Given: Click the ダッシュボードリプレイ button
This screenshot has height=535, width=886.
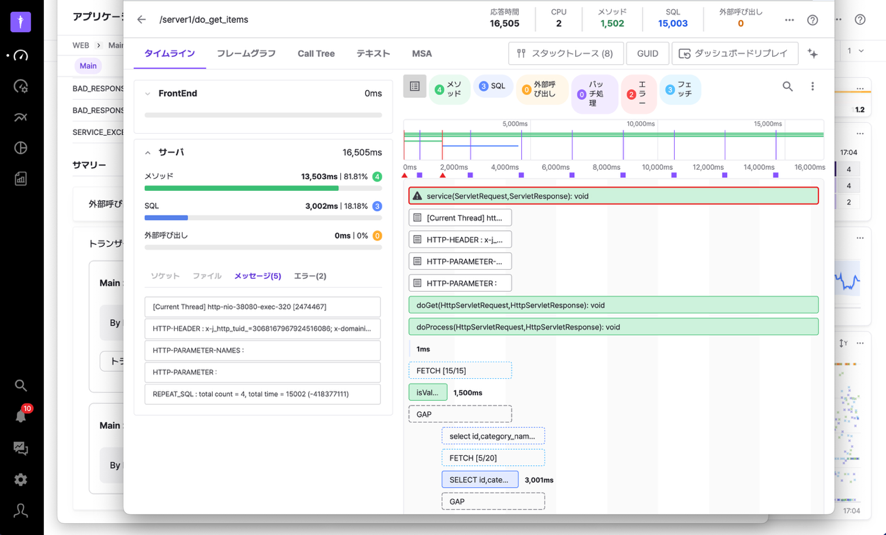Looking at the screenshot, I should click(733, 53).
